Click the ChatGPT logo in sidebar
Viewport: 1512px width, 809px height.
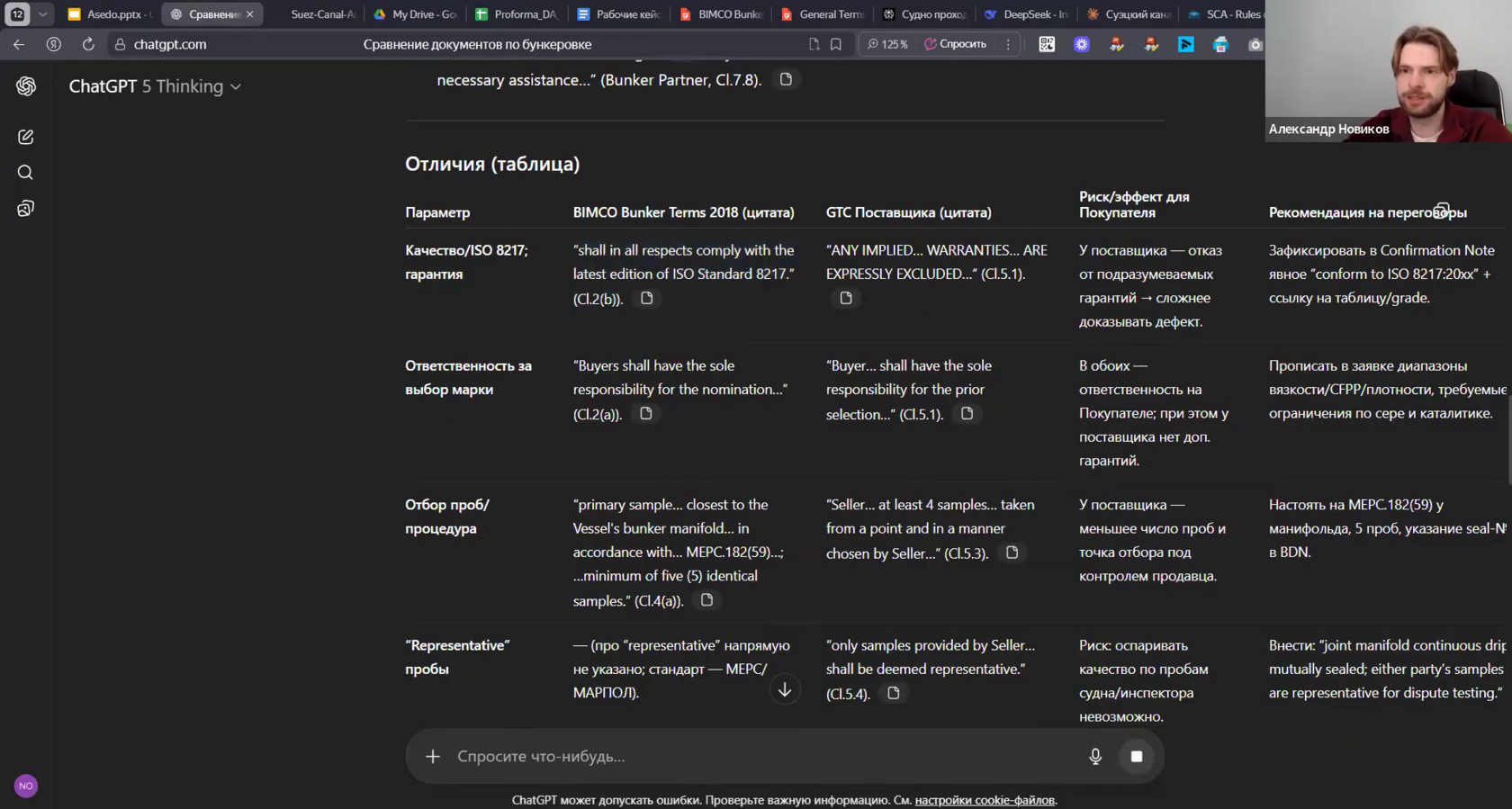26,86
